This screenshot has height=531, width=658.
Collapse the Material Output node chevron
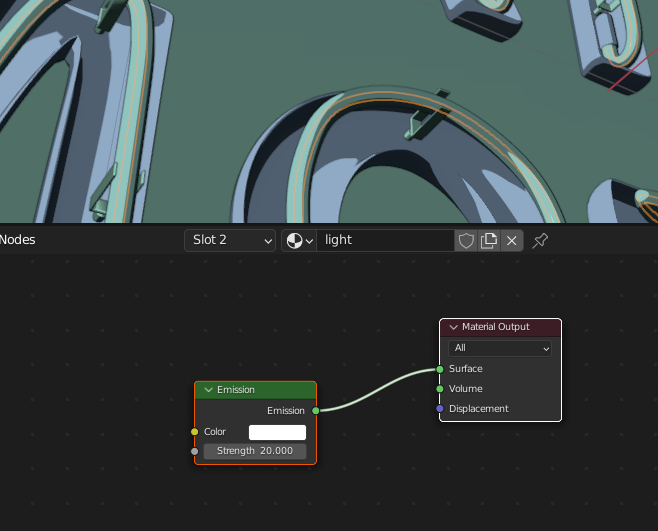click(x=453, y=327)
